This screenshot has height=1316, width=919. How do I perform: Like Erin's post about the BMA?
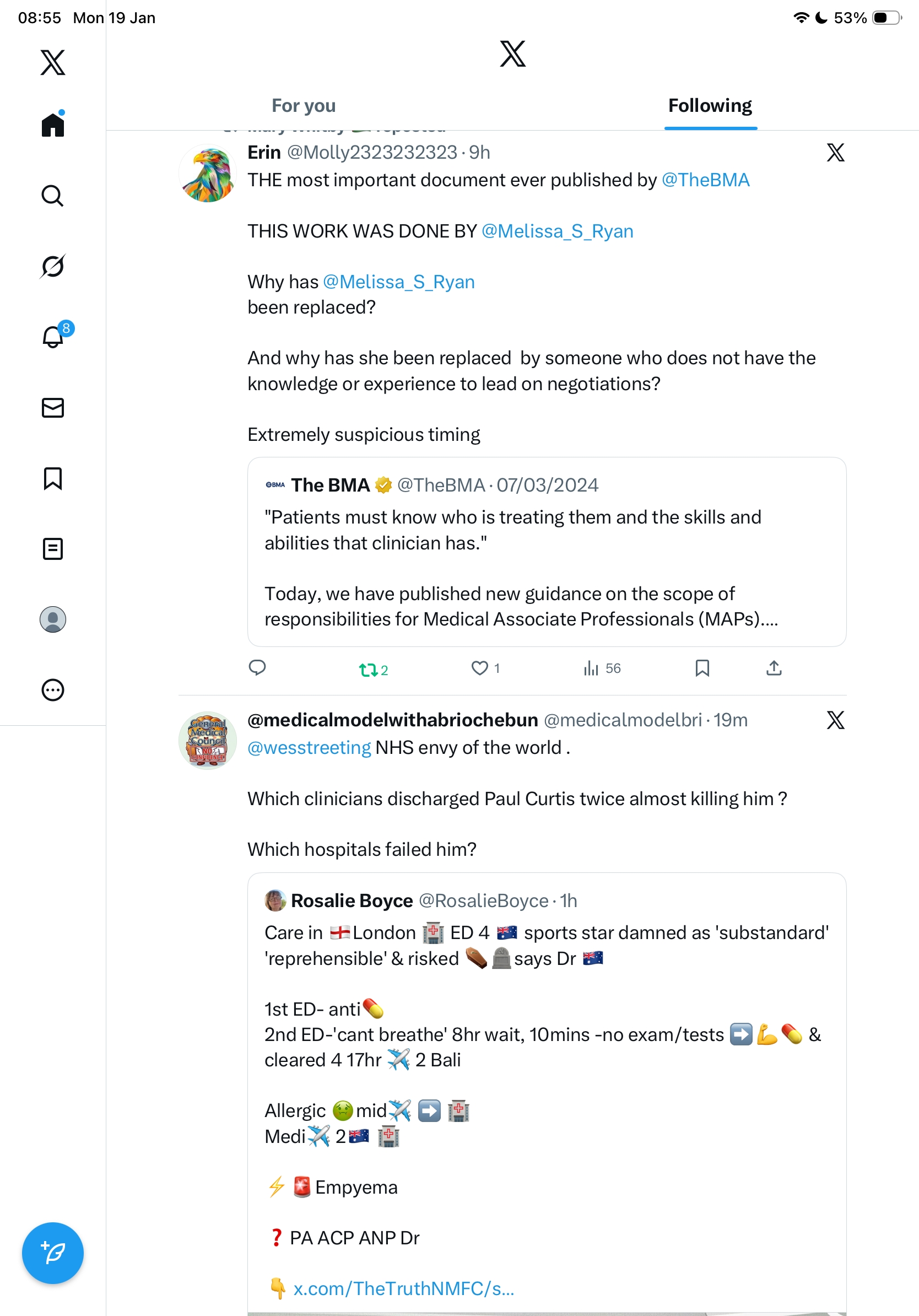pos(480,668)
